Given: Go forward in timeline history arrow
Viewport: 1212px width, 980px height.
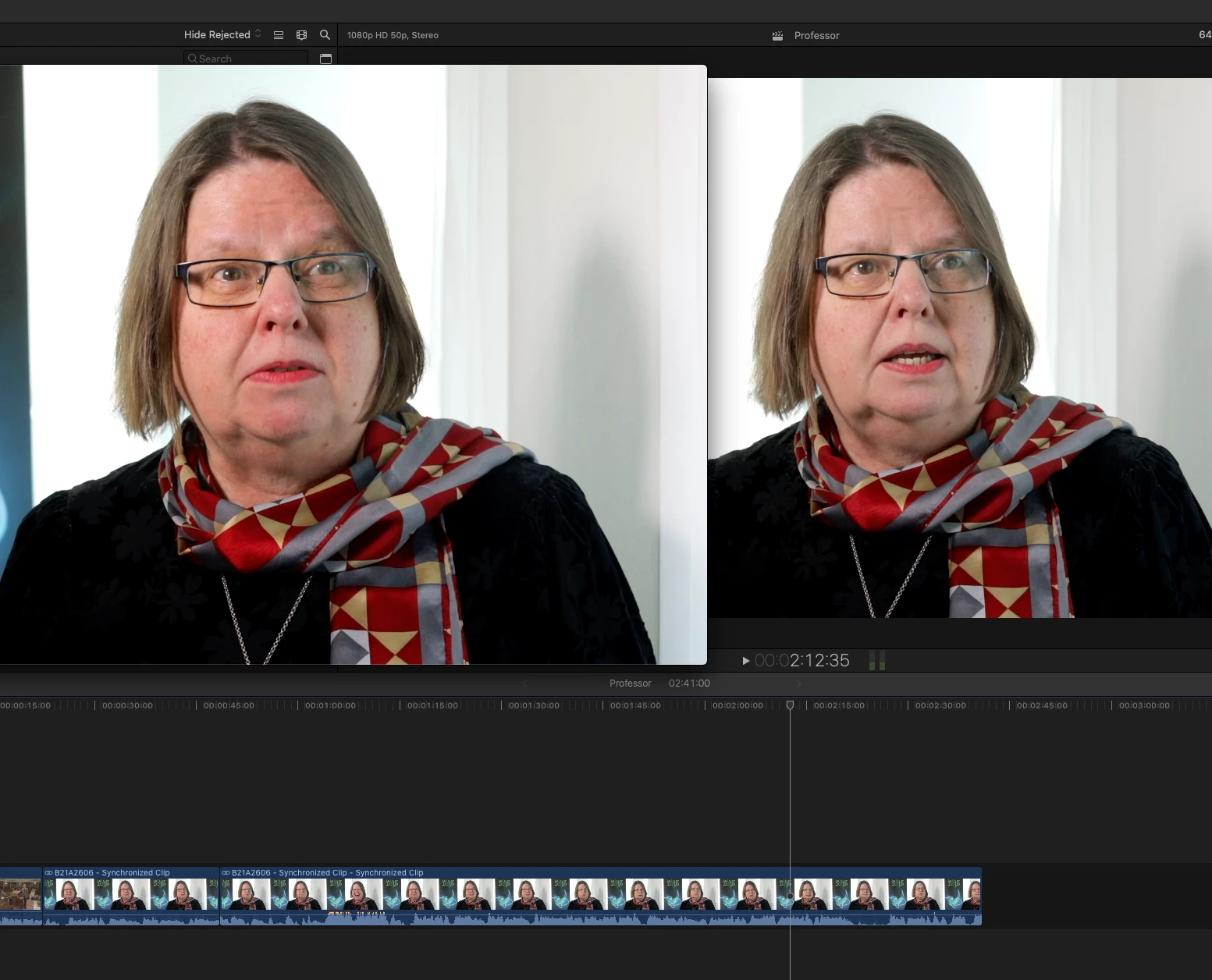Looking at the screenshot, I should (798, 684).
